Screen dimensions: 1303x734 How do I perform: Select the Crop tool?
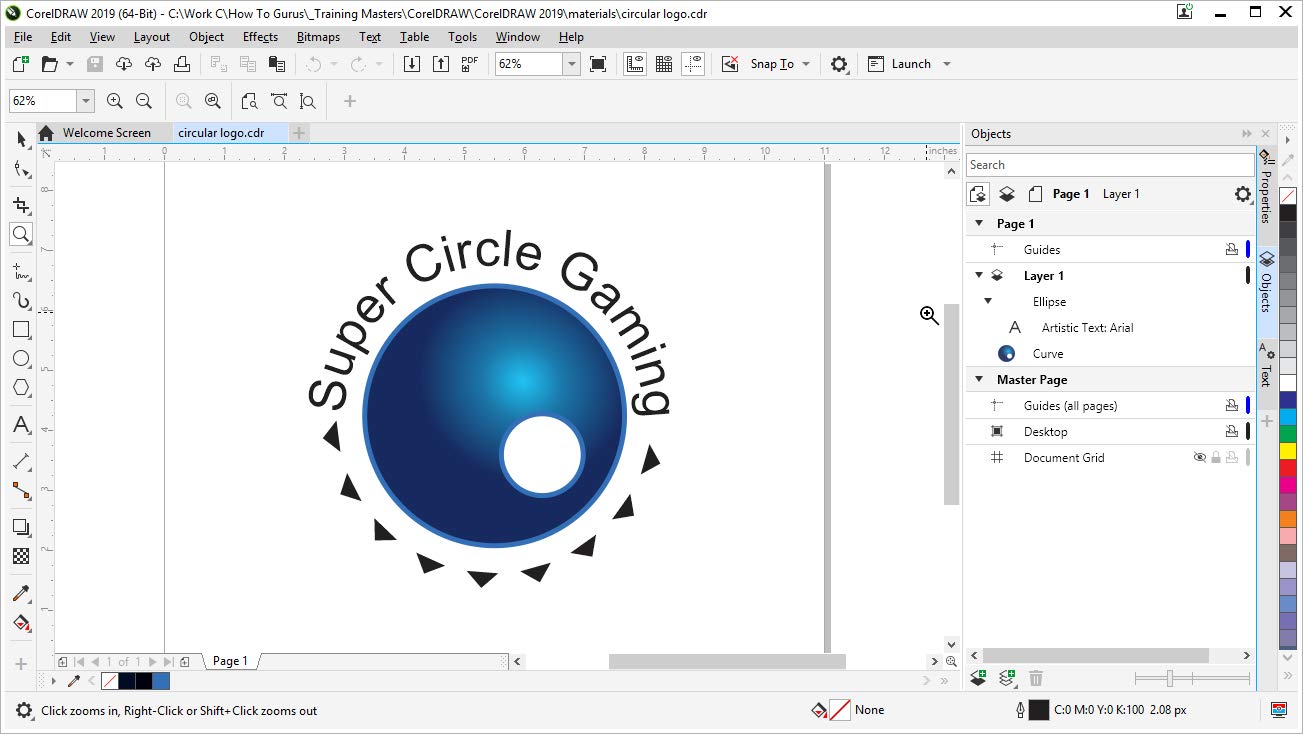[21, 205]
